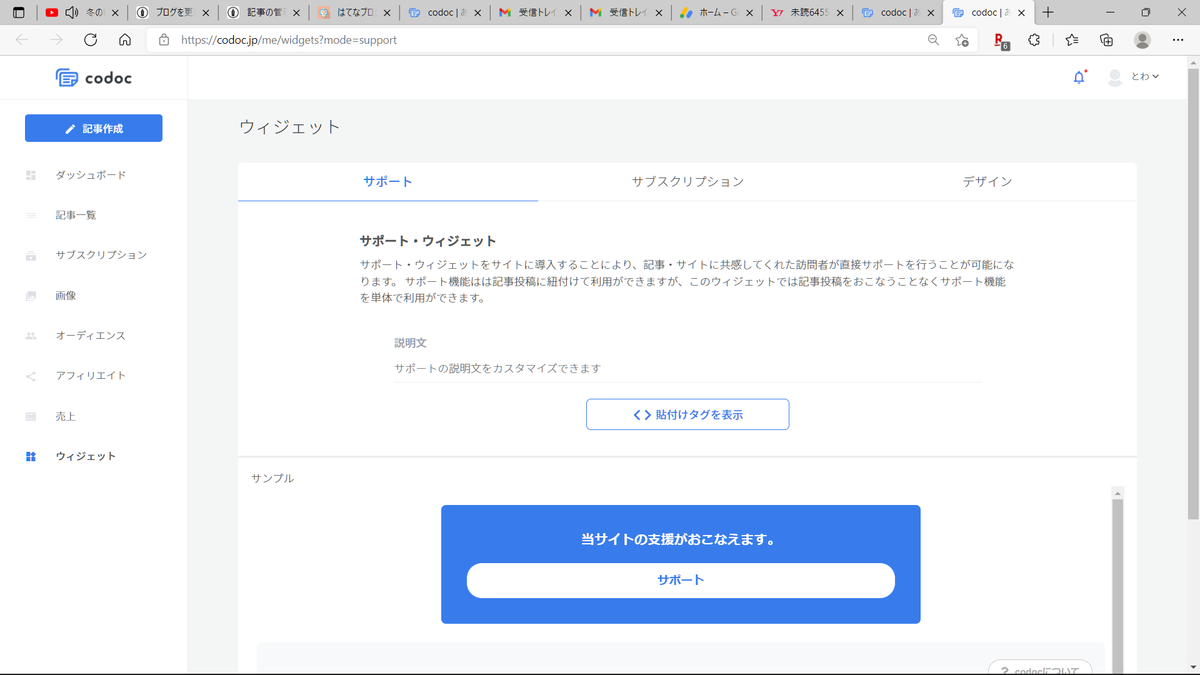Screen dimensions: 1200x675
Task: Open the tab actions menu icon
Action: [18, 13]
